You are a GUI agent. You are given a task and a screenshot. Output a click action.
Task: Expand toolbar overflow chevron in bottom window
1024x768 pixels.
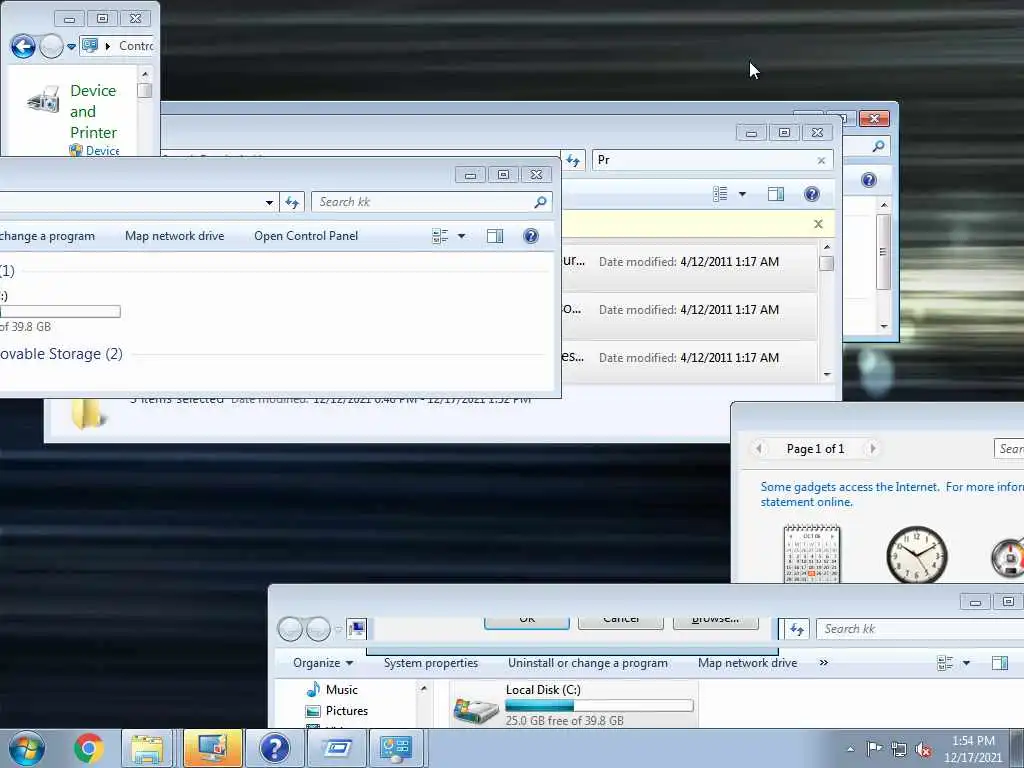point(824,663)
